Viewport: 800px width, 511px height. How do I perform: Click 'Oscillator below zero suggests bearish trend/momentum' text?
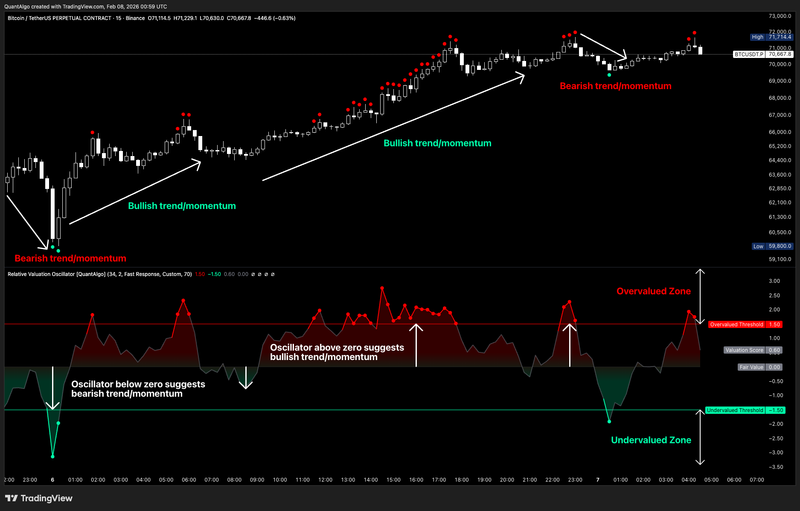pyautogui.click(x=138, y=389)
